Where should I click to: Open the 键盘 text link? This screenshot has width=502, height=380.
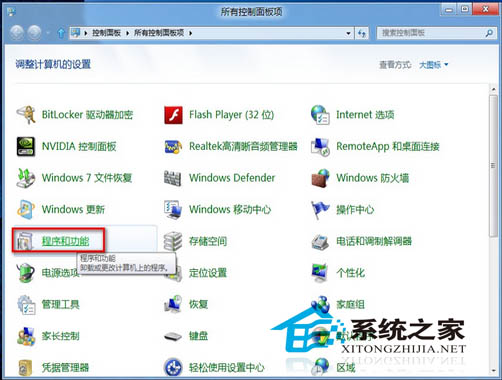click(x=198, y=336)
